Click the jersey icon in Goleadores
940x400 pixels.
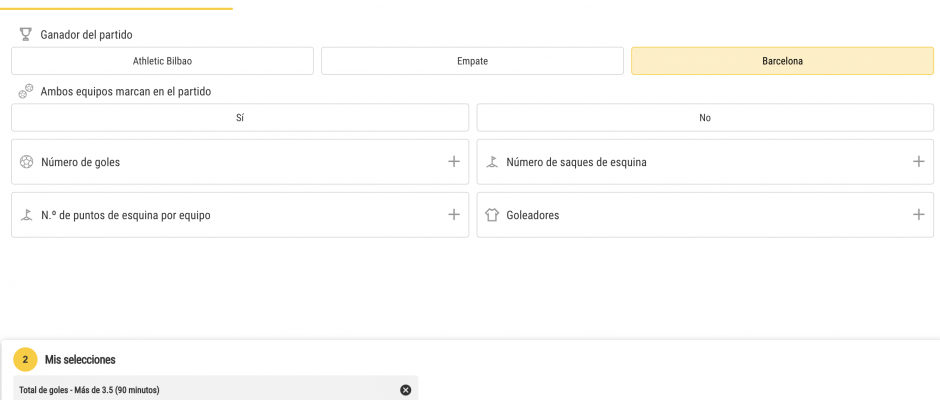click(x=492, y=215)
